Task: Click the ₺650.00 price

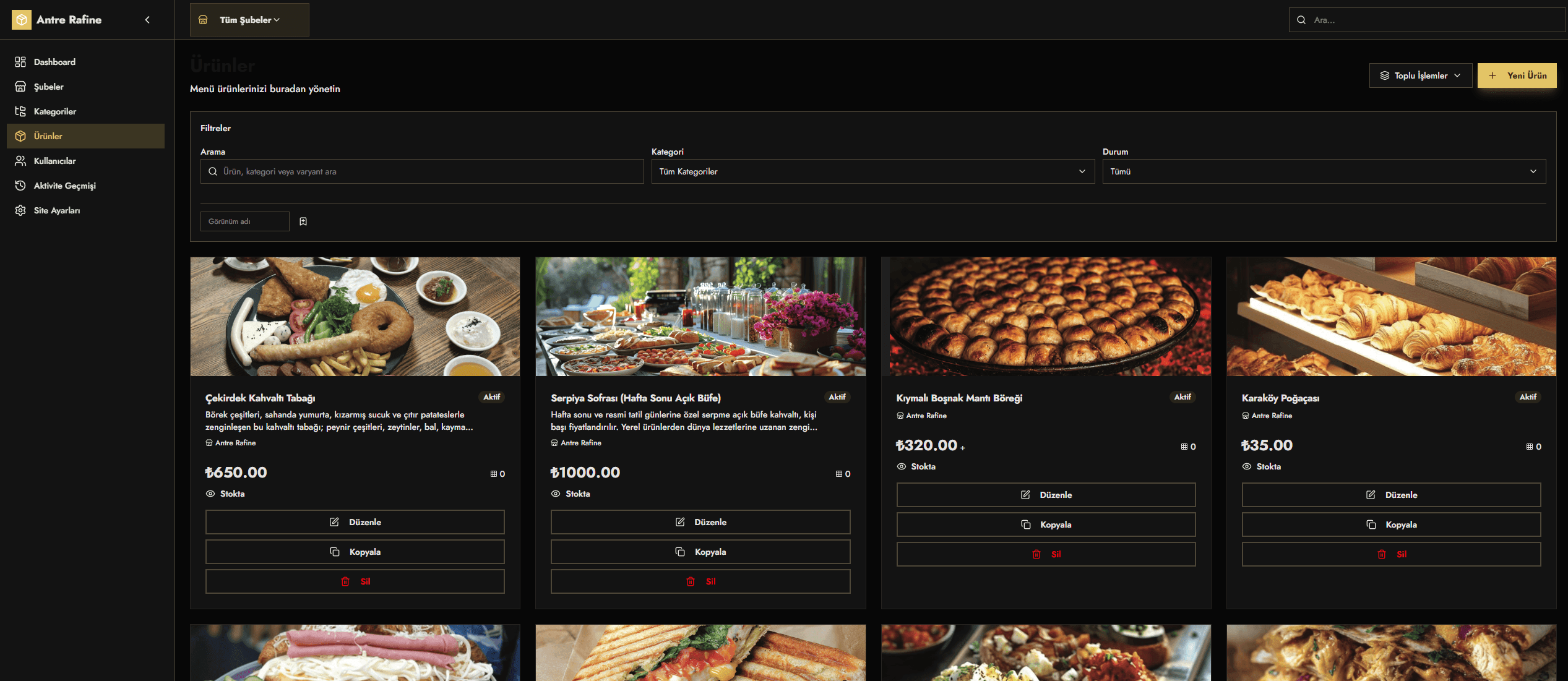Action: [x=236, y=473]
